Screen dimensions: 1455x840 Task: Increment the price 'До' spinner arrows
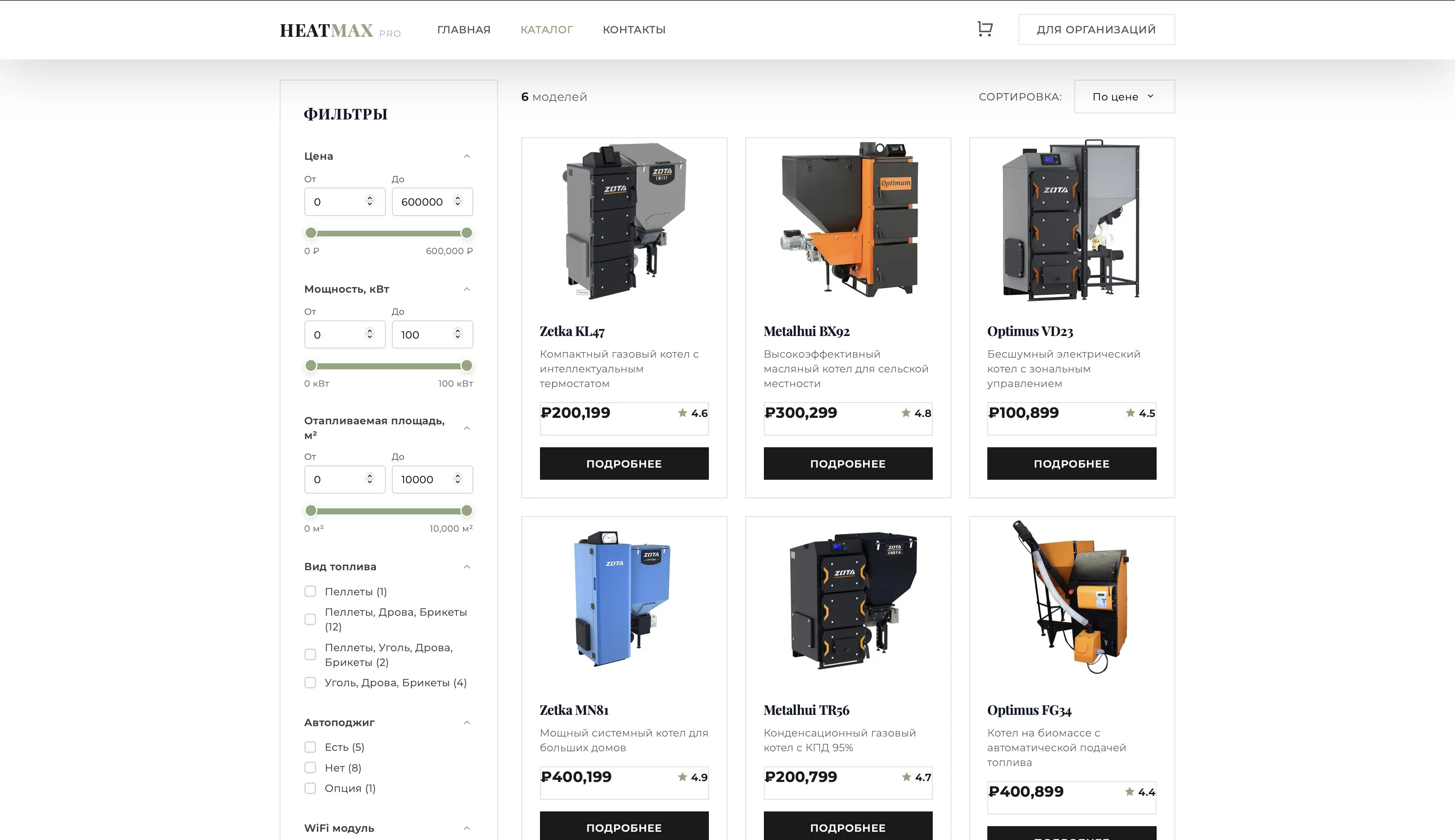(x=457, y=198)
